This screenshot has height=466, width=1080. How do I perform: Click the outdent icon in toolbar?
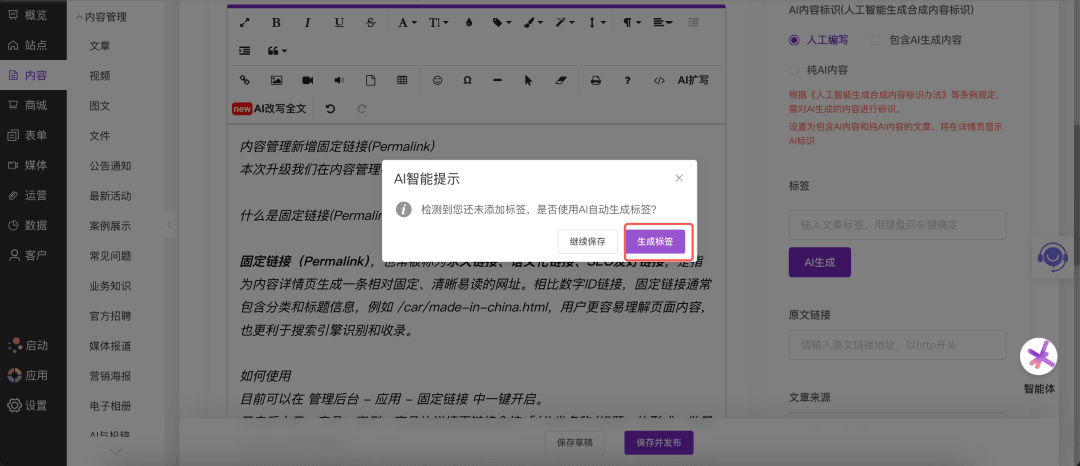(x=693, y=23)
